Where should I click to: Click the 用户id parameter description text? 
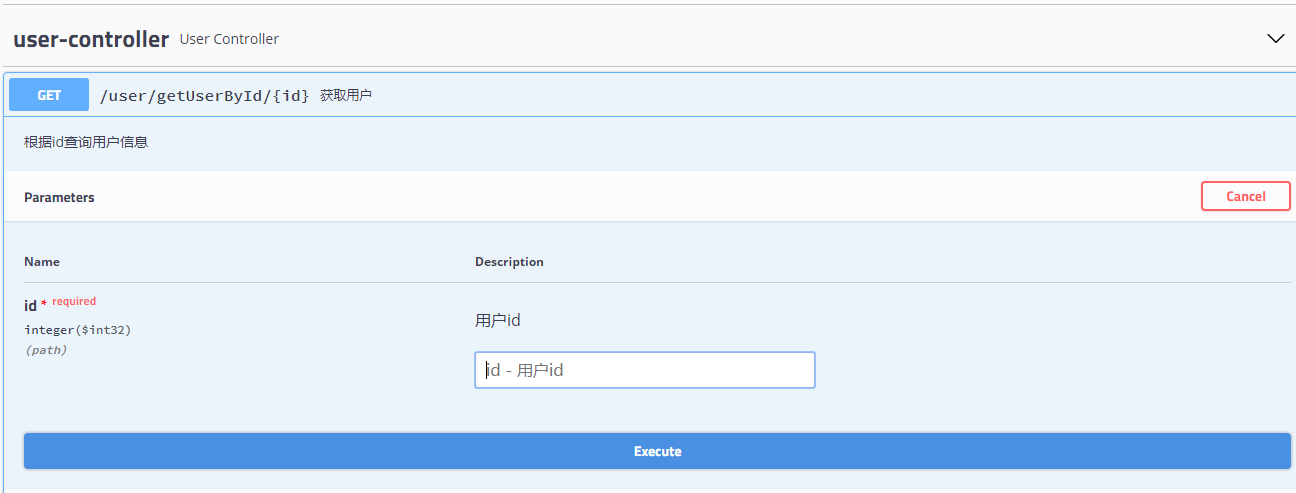coord(498,321)
